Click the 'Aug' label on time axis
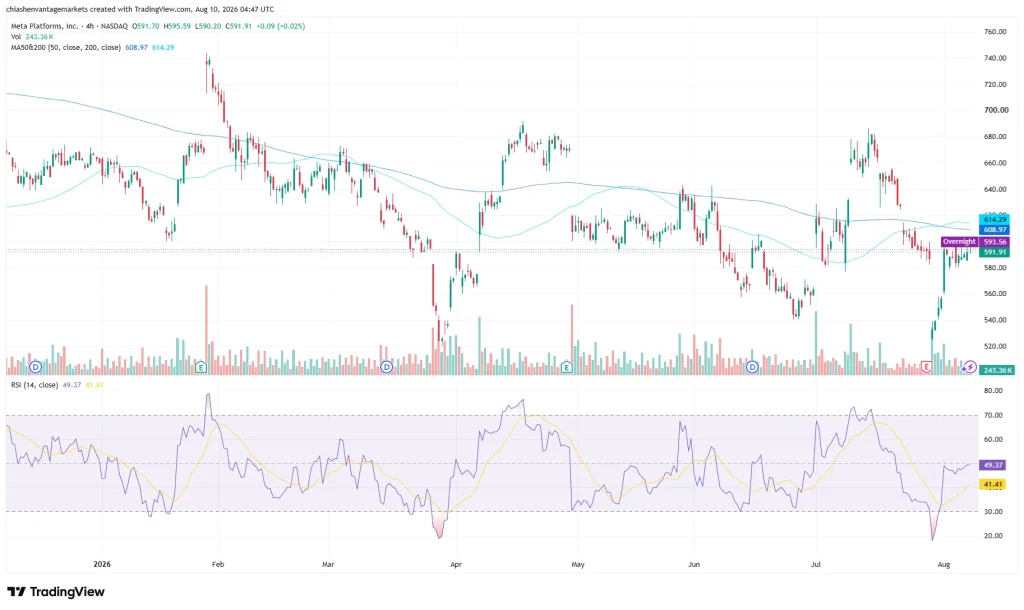Image resolution: width=1024 pixels, height=610 pixels. click(944, 564)
